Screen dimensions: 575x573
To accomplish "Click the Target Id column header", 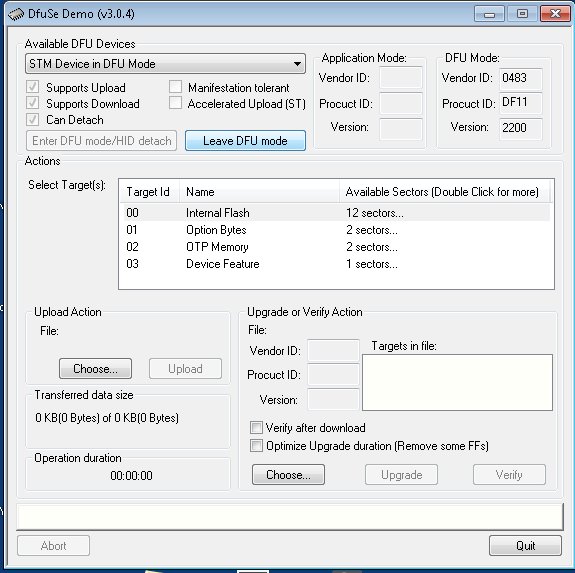I will coord(150,192).
